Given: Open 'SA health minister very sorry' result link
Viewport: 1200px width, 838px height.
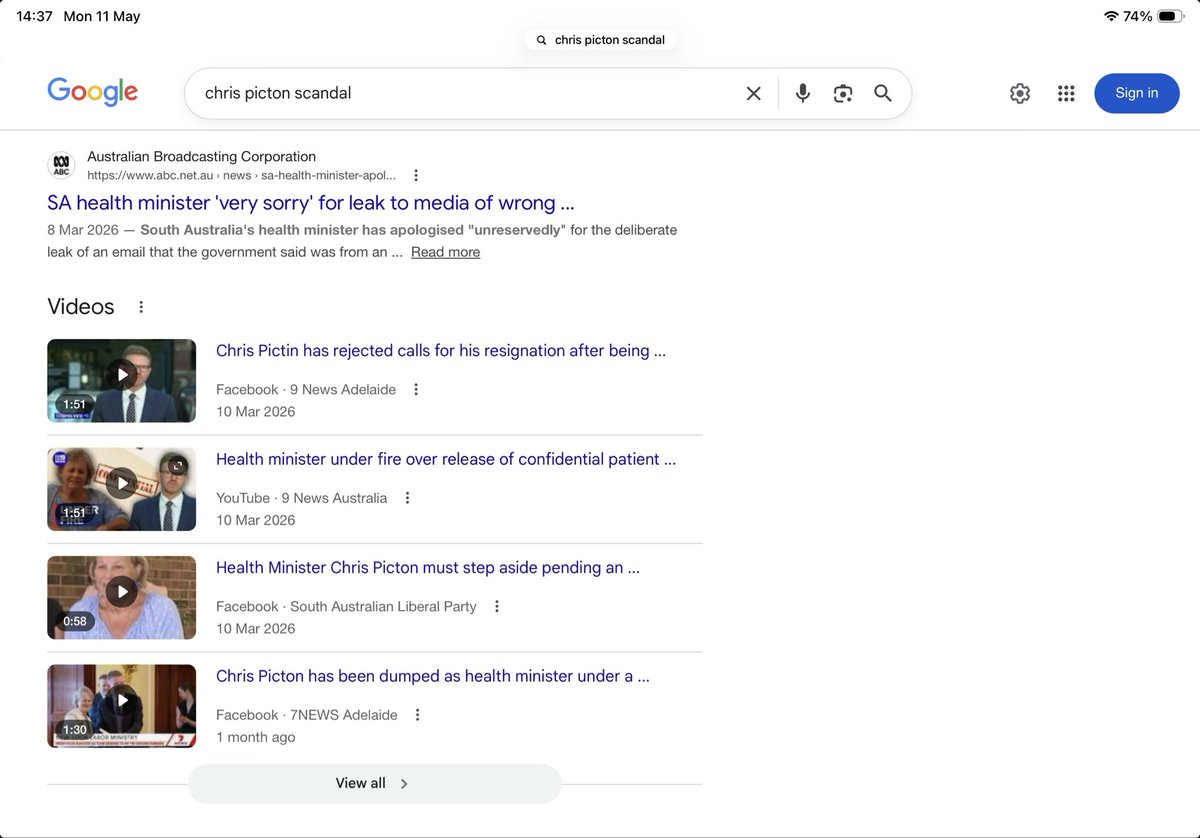Looking at the screenshot, I should [x=311, y=202].
